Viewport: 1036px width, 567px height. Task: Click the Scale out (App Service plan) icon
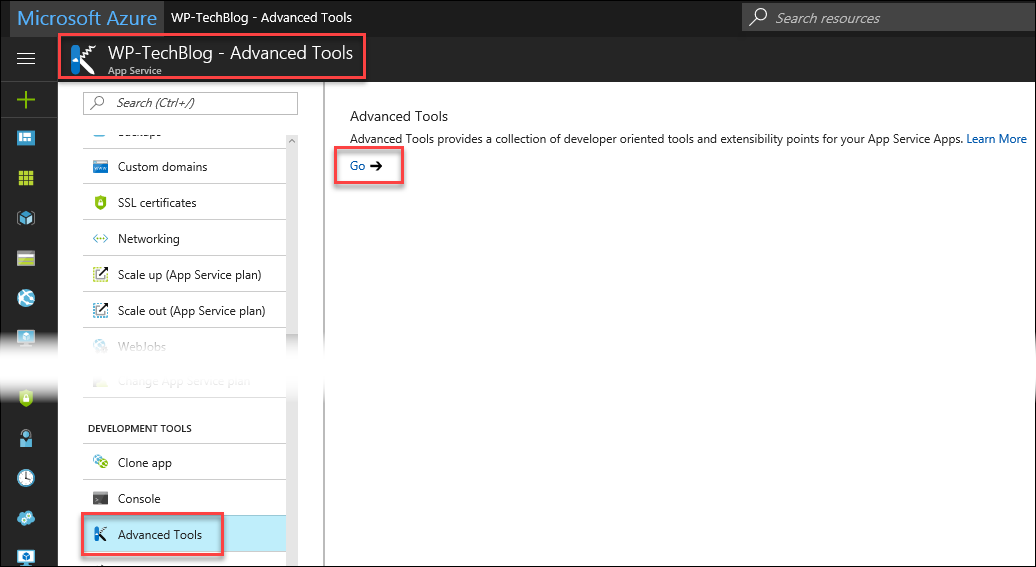pyautogui.click(x=100, y=310)
